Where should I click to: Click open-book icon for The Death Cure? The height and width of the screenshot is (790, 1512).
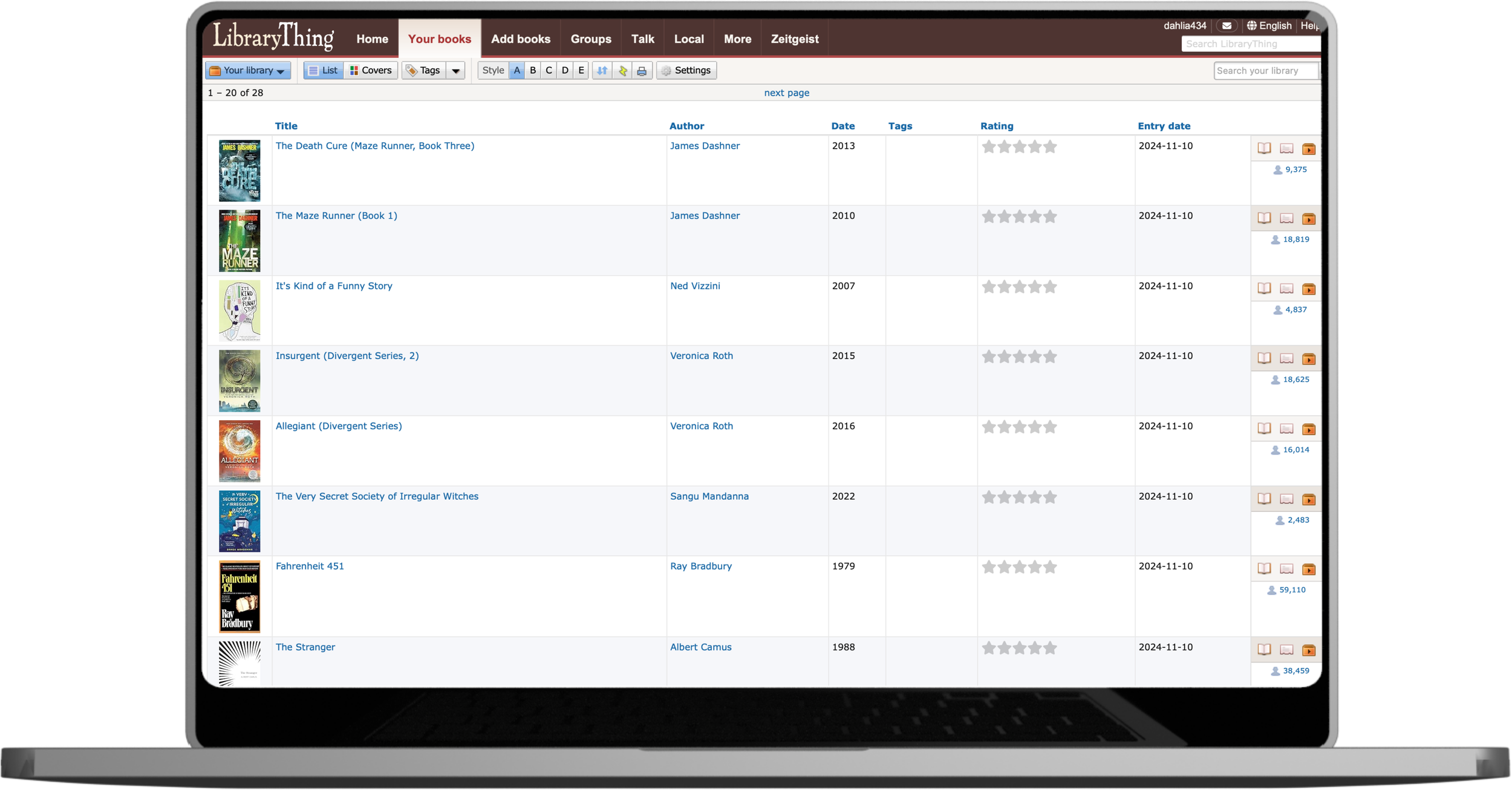click(x=1264, y=149)
